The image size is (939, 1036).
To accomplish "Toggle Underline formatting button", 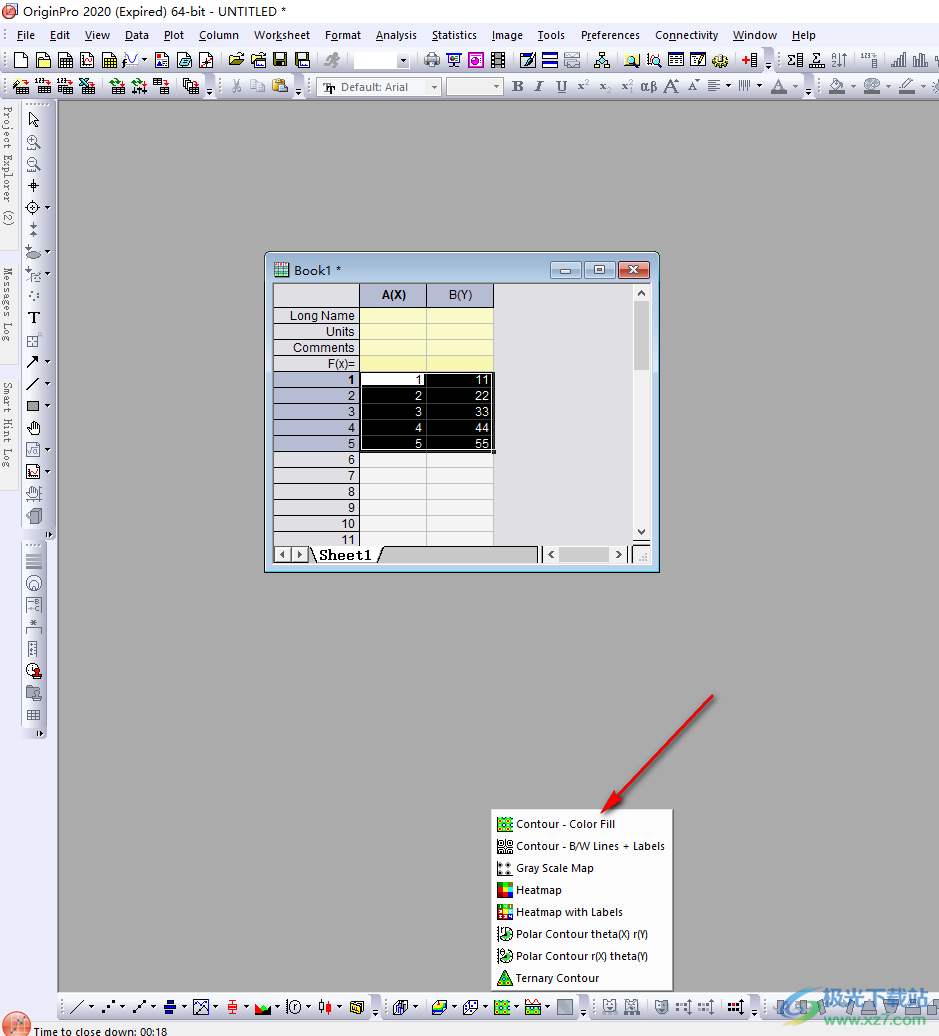I will (x=561, y=87).
